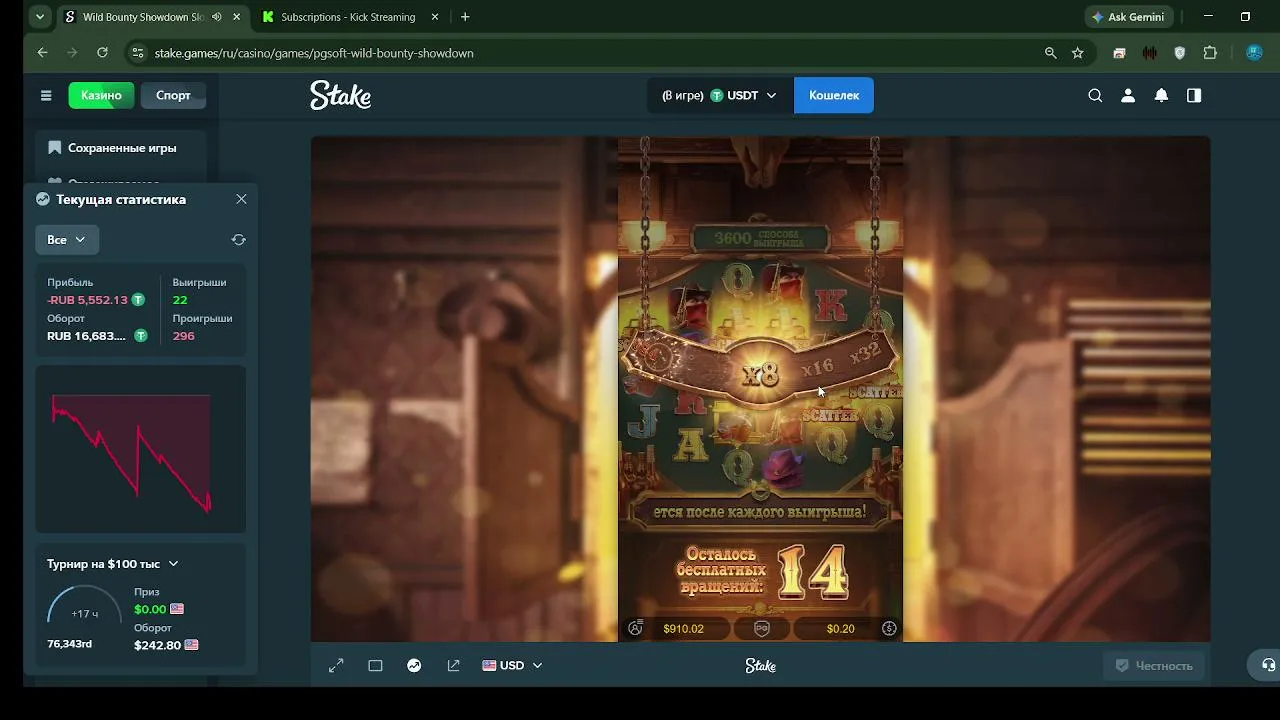Image resolution: width=1280 pixels, height=720 pixels.
Task: Open the browser profile avatar
Action: [1254, 53]
